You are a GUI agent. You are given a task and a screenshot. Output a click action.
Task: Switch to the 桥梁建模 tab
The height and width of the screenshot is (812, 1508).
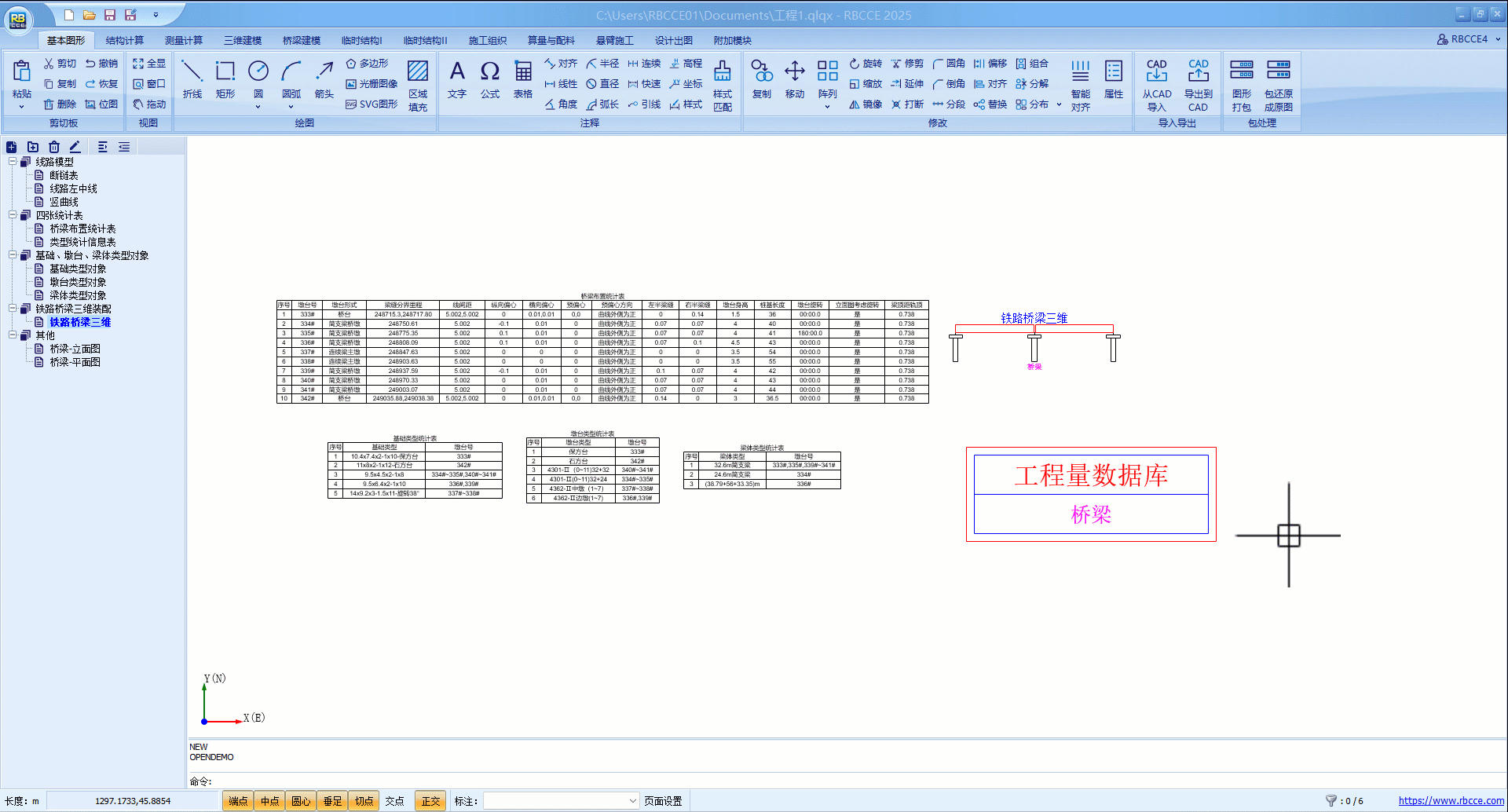coord(302,40)
